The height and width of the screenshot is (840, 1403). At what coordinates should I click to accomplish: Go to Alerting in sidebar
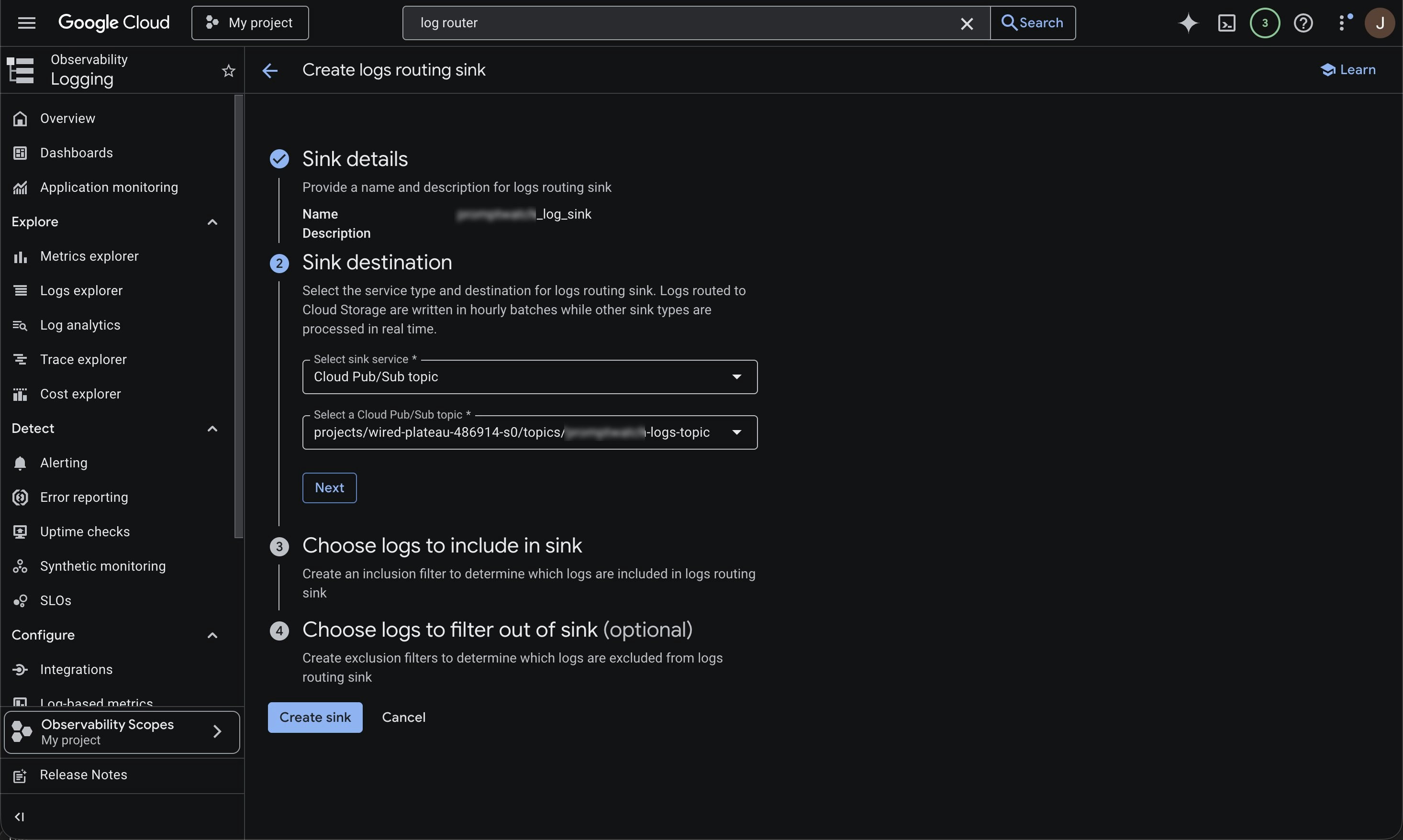[64, 463]
